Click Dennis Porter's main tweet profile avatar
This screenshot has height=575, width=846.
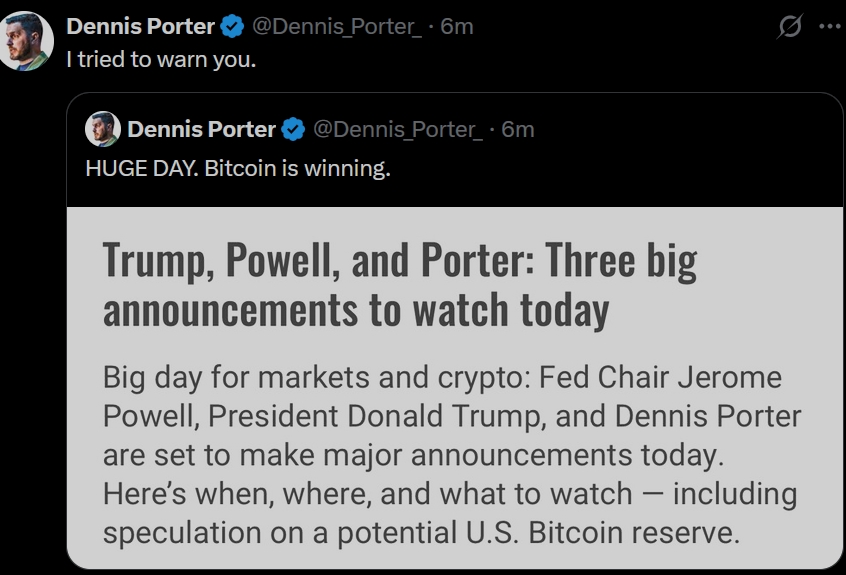26,40
